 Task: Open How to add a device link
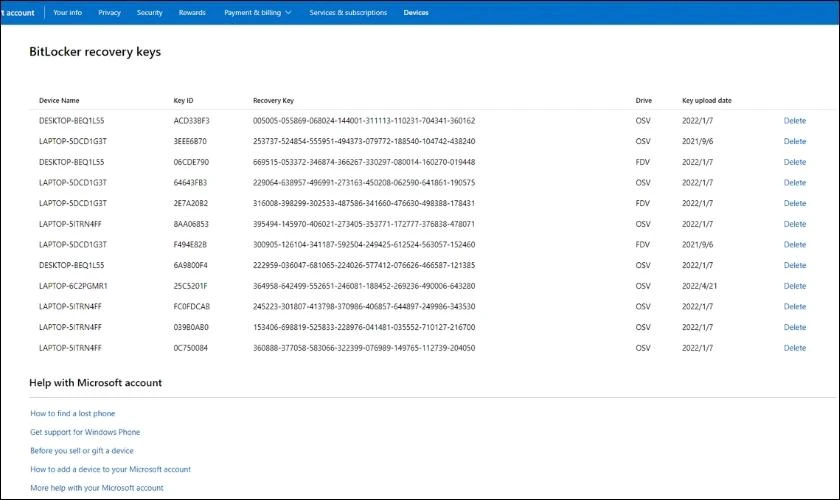(110, 469)
